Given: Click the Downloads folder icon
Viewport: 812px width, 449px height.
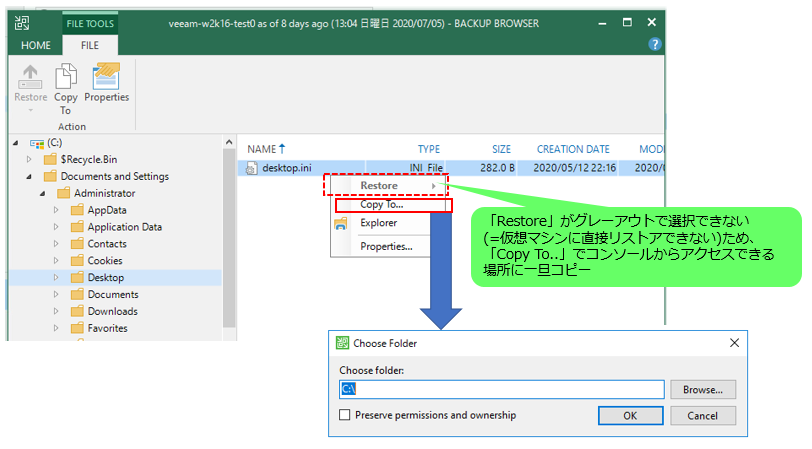Looking at the screenshot, I should tap(77, 311).
